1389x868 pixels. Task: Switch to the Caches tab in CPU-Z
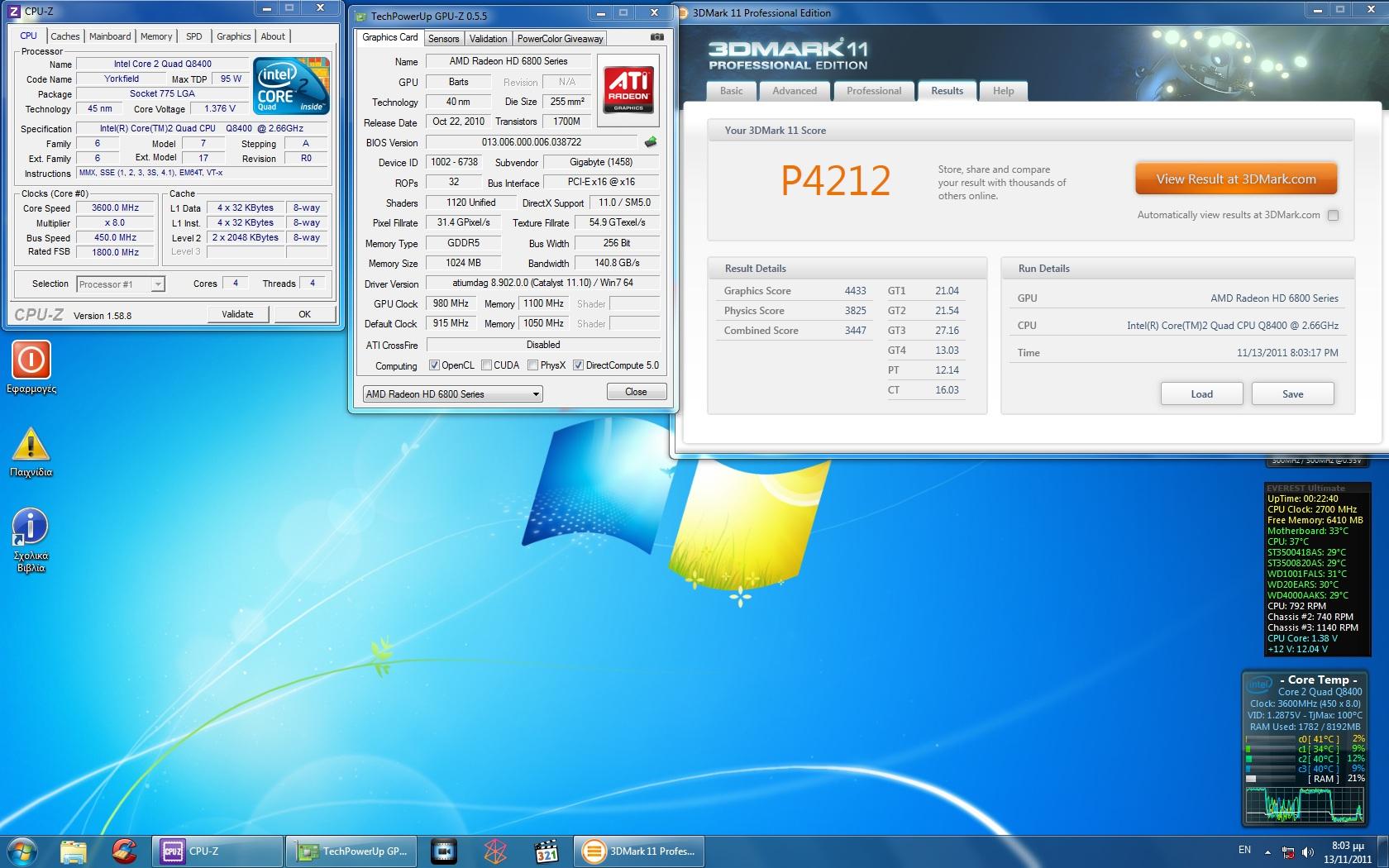pos(64,36)
